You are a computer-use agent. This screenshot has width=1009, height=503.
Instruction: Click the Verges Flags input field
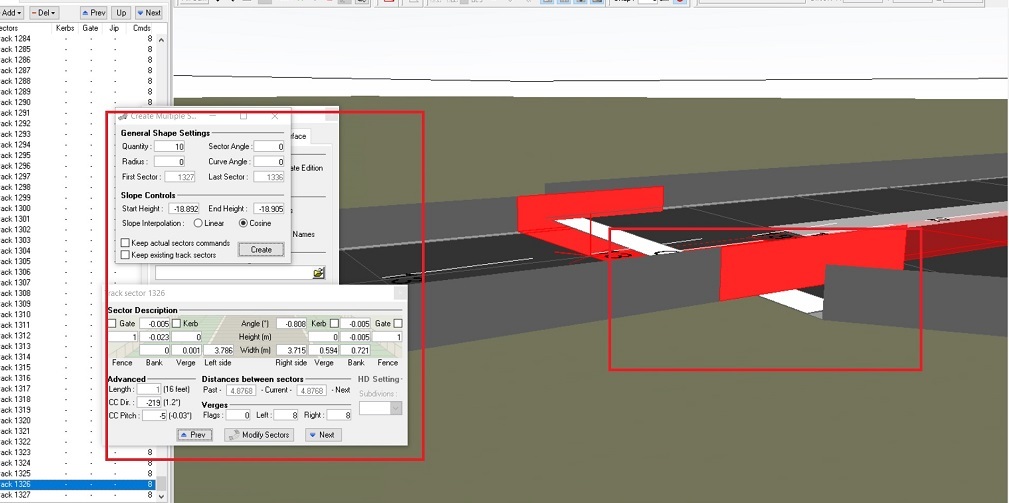click(237, 416)
